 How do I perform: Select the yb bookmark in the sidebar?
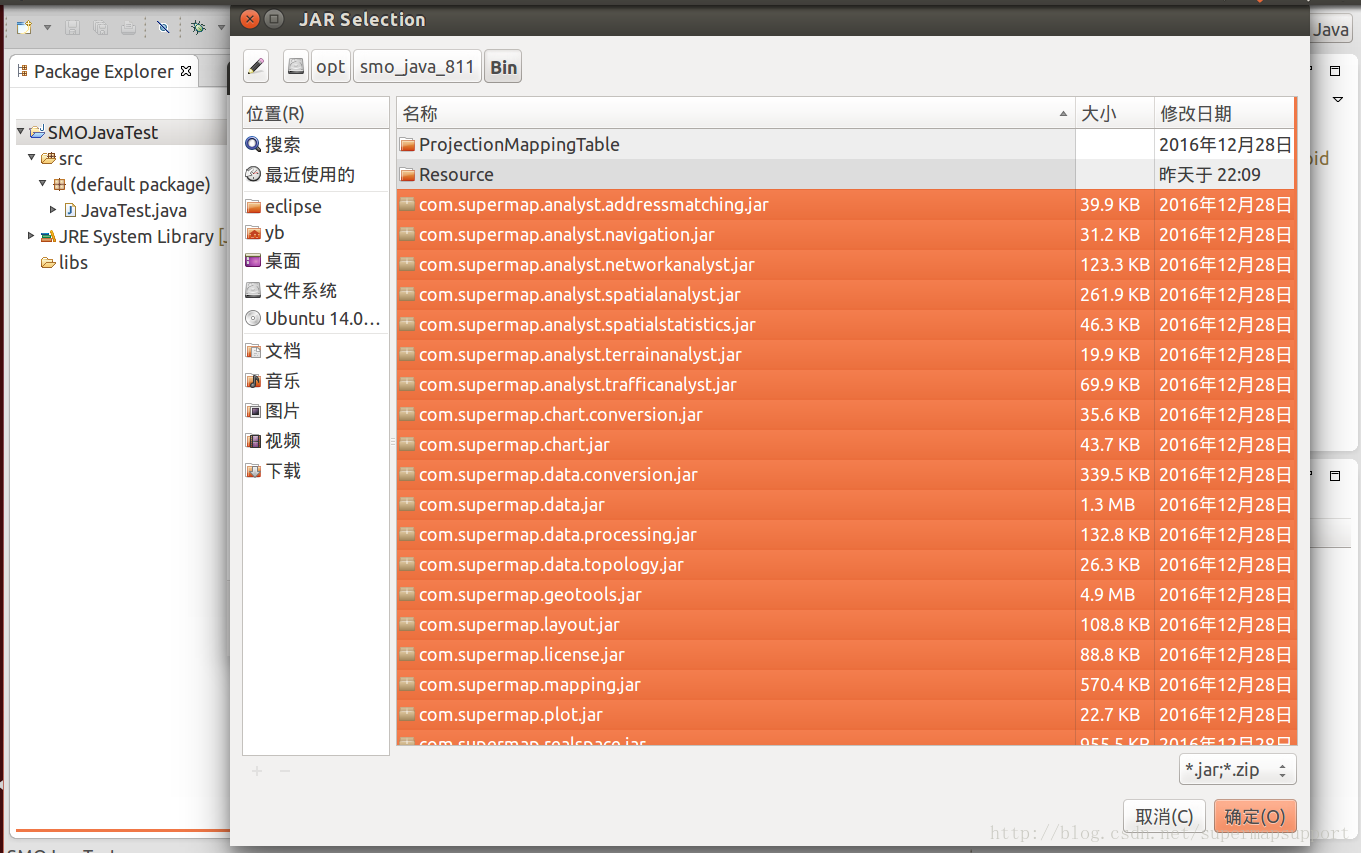(x=272, y=233)
